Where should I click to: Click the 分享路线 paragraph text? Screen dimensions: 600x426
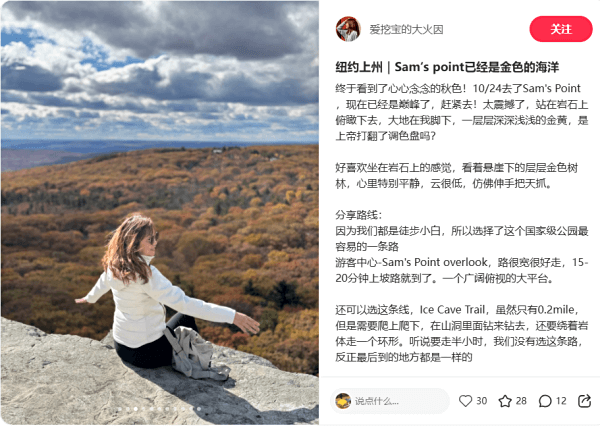coord(461,246)
